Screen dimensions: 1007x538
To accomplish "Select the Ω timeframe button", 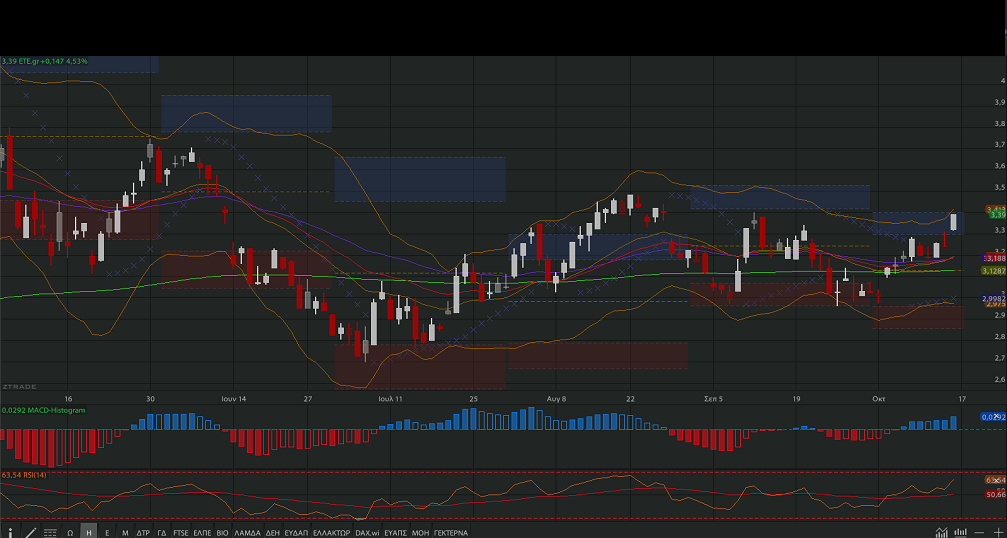I will [70, 532].
